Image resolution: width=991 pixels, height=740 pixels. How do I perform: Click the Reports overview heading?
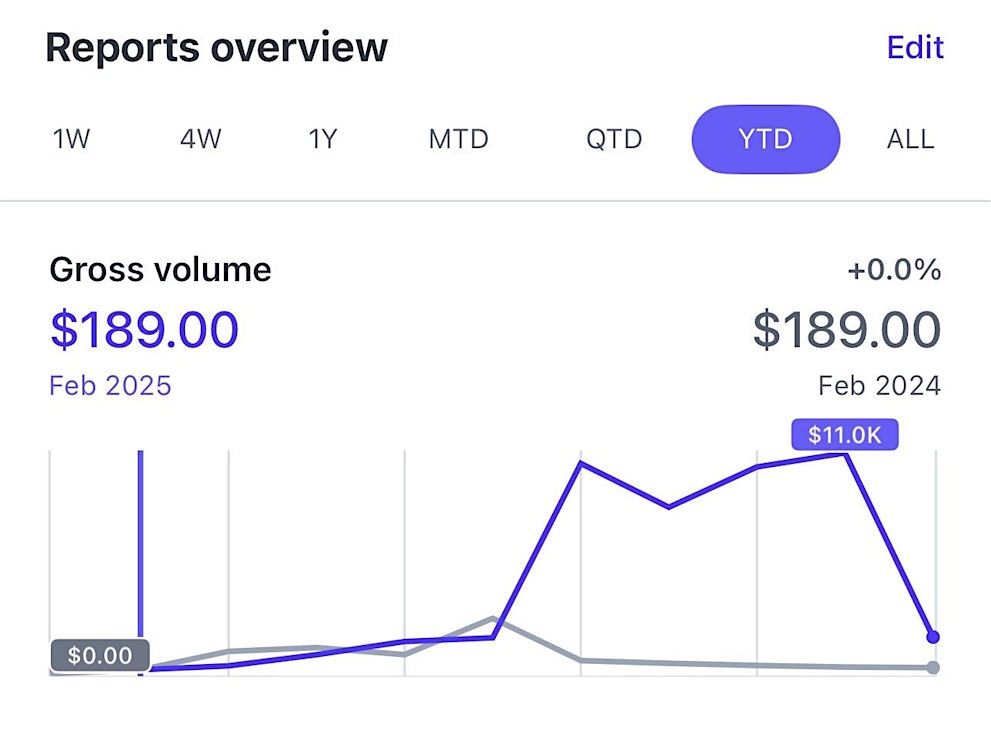(x=216, y=48)
